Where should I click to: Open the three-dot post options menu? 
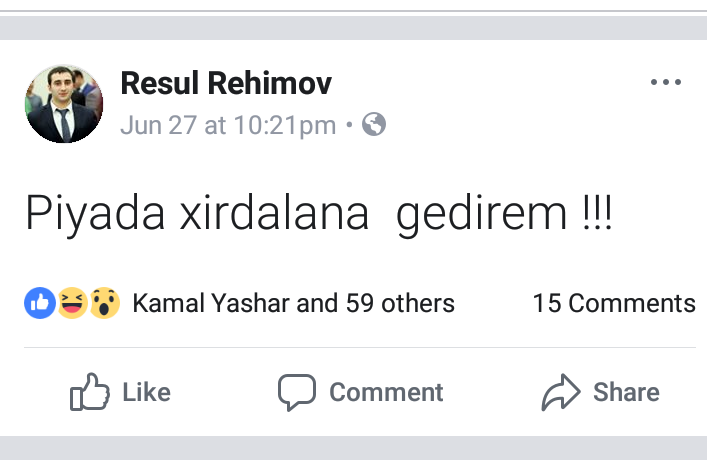point(665,83)
